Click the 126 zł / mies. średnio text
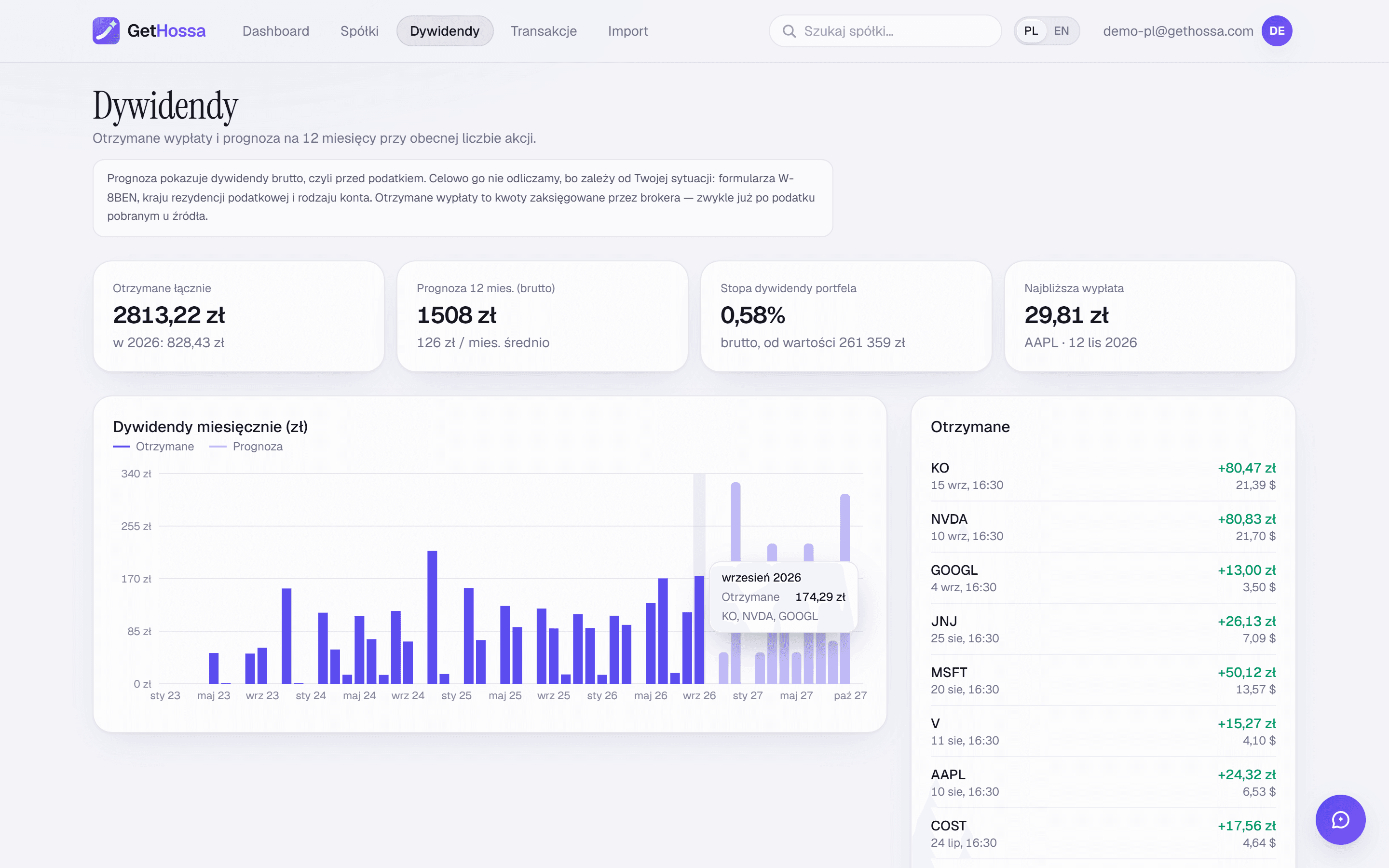 pos(483,343)
